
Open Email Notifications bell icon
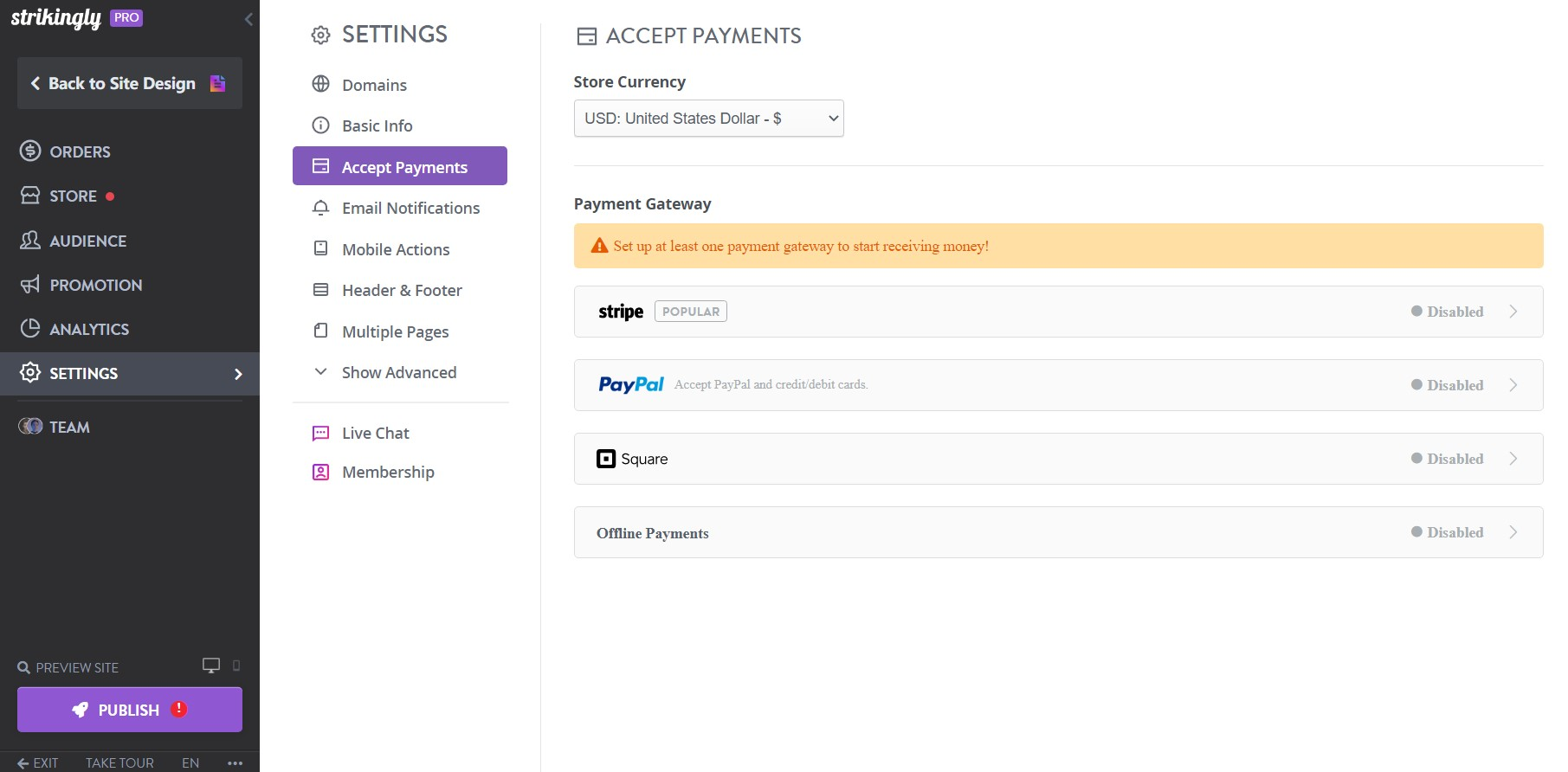320,208
